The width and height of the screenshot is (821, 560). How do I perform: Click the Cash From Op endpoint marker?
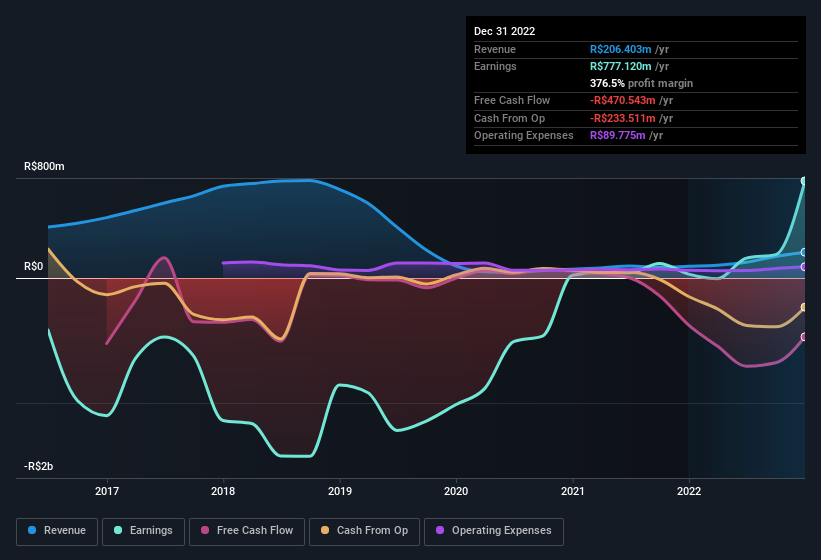pyautogui.click(x=804, y=307)
